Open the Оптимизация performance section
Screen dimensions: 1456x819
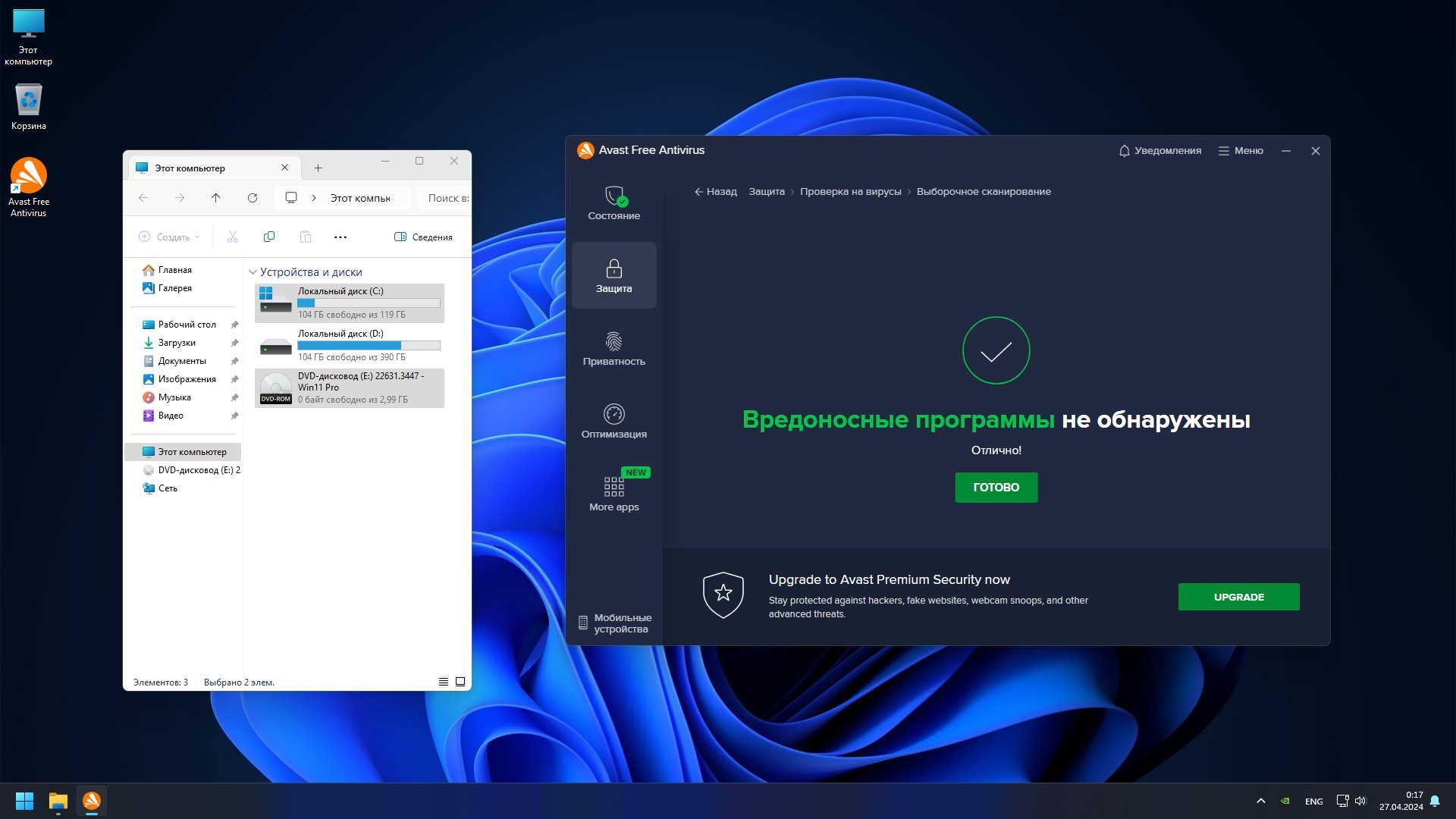click(x=613, y=421)
